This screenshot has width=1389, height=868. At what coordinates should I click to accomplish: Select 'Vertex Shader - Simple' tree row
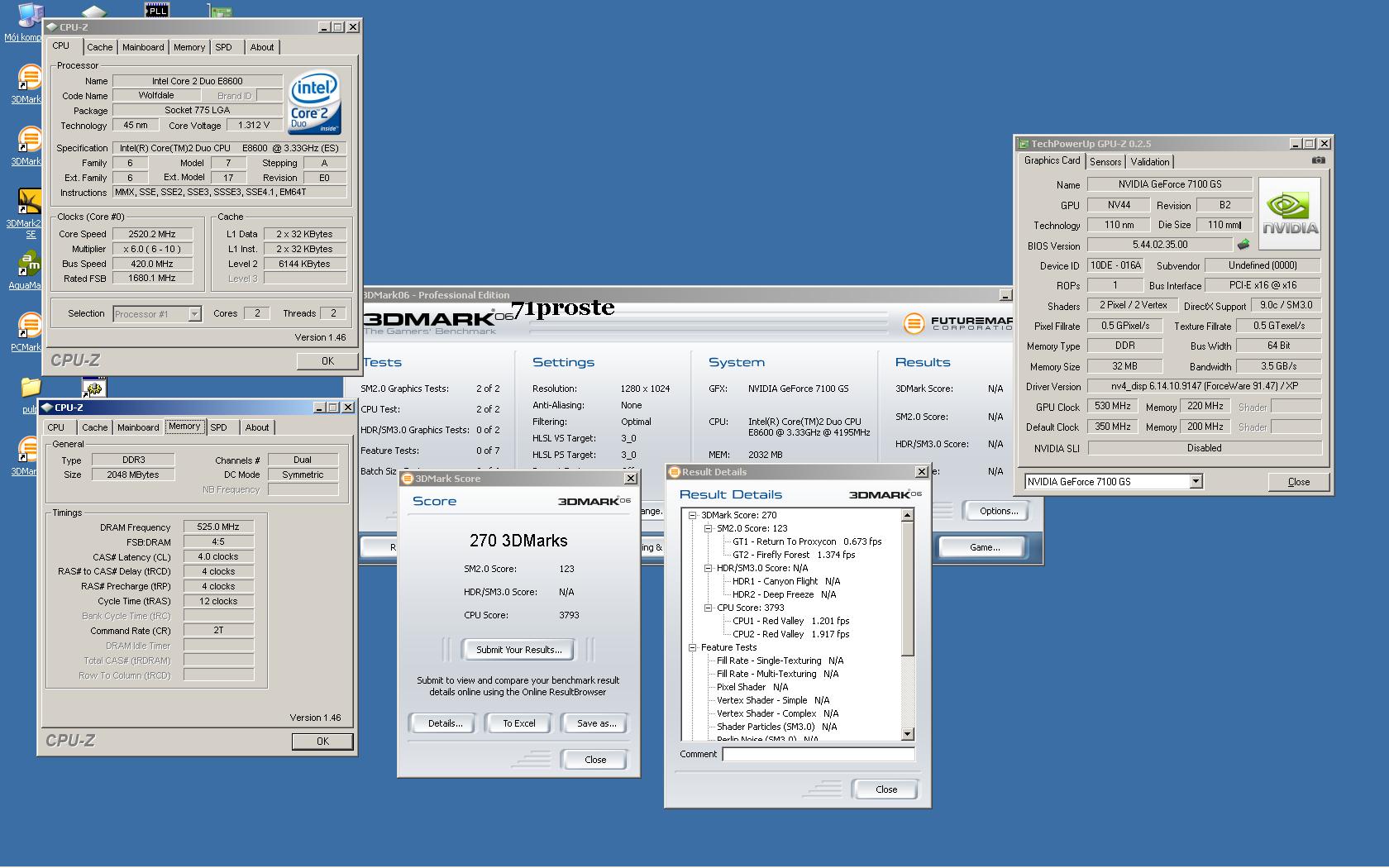(x=773, y=700)
